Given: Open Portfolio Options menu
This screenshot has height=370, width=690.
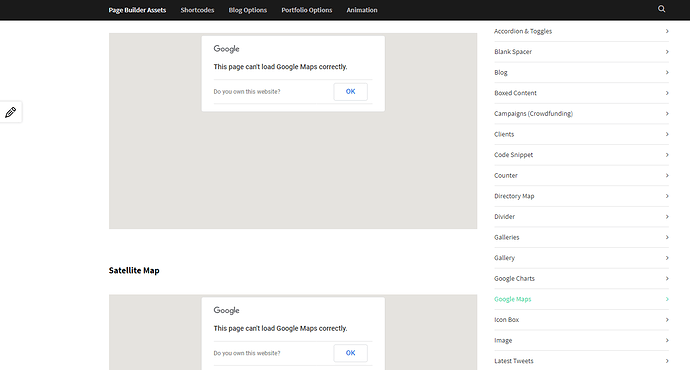Looking at the screenshot, I should pyautogui.click(x=307, y=10).
